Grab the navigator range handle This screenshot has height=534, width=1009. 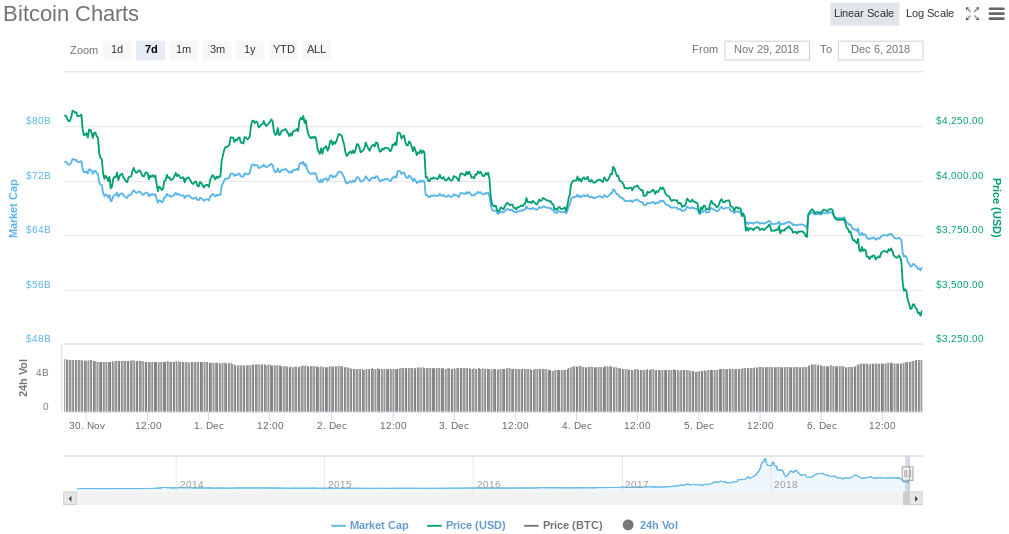coord(907,474)
